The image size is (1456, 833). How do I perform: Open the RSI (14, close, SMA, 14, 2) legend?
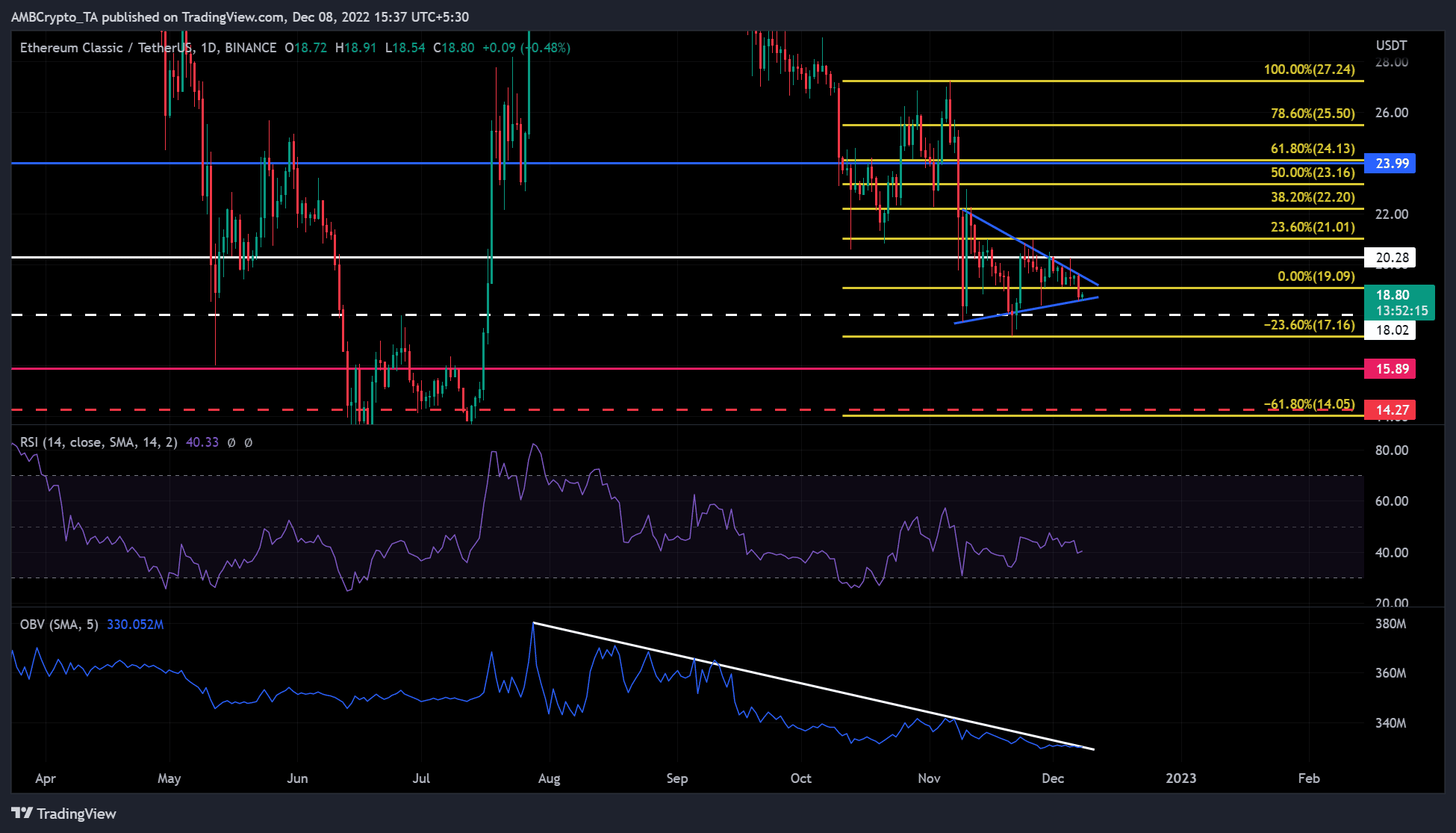tap(99, 442)
